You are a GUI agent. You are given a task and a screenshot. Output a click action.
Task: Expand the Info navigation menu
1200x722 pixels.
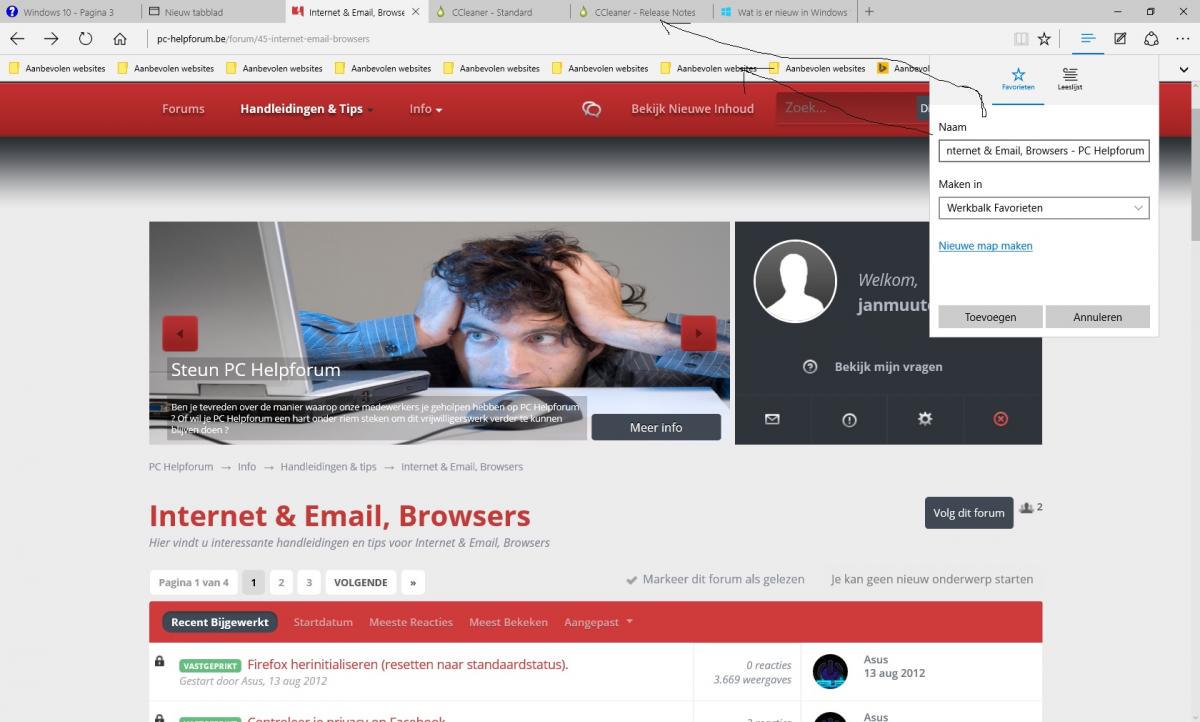click(x=425, y=109)
